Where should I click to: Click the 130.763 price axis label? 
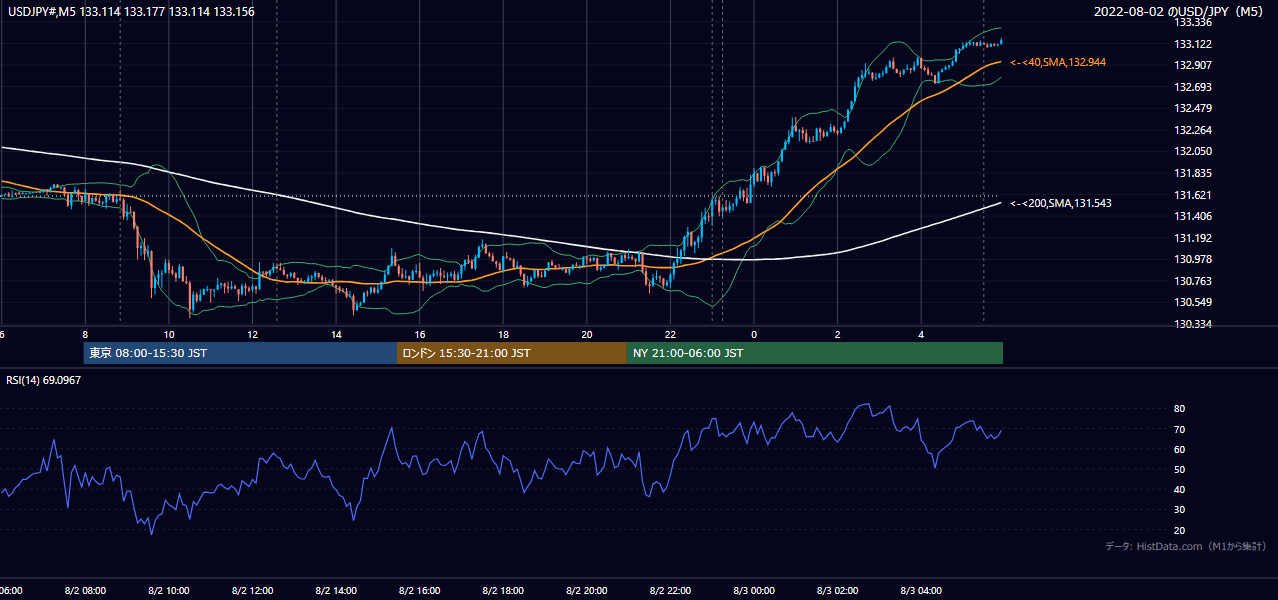pyautogui.click(x=1193, y=281)
